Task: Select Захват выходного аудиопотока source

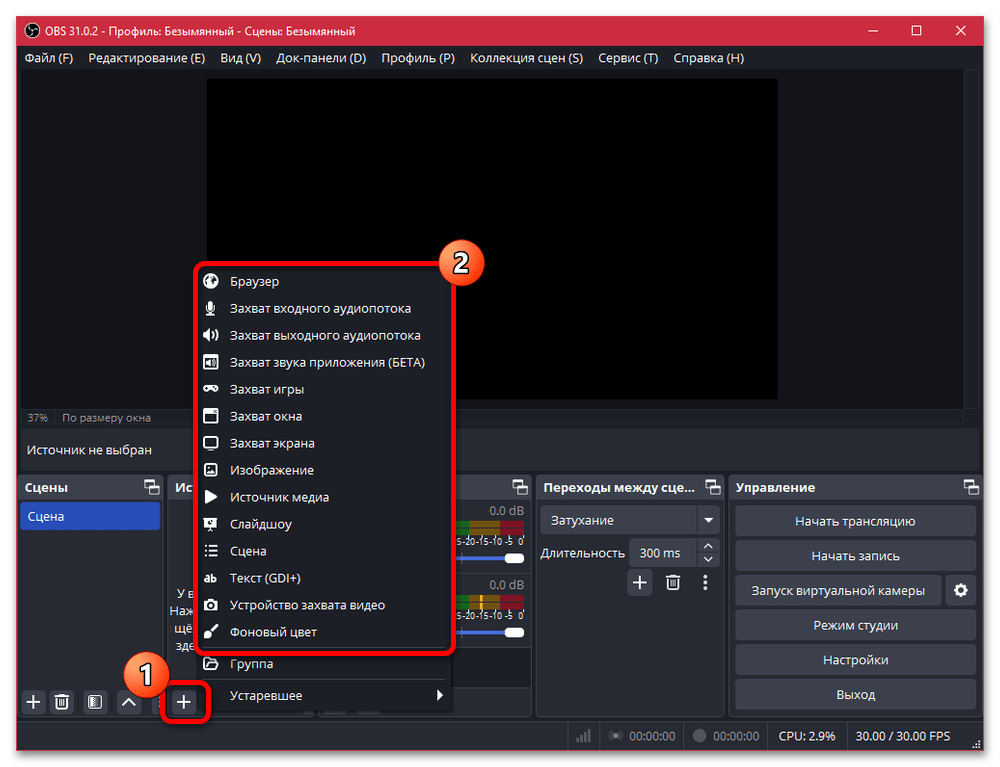Action: click(323, 335)
